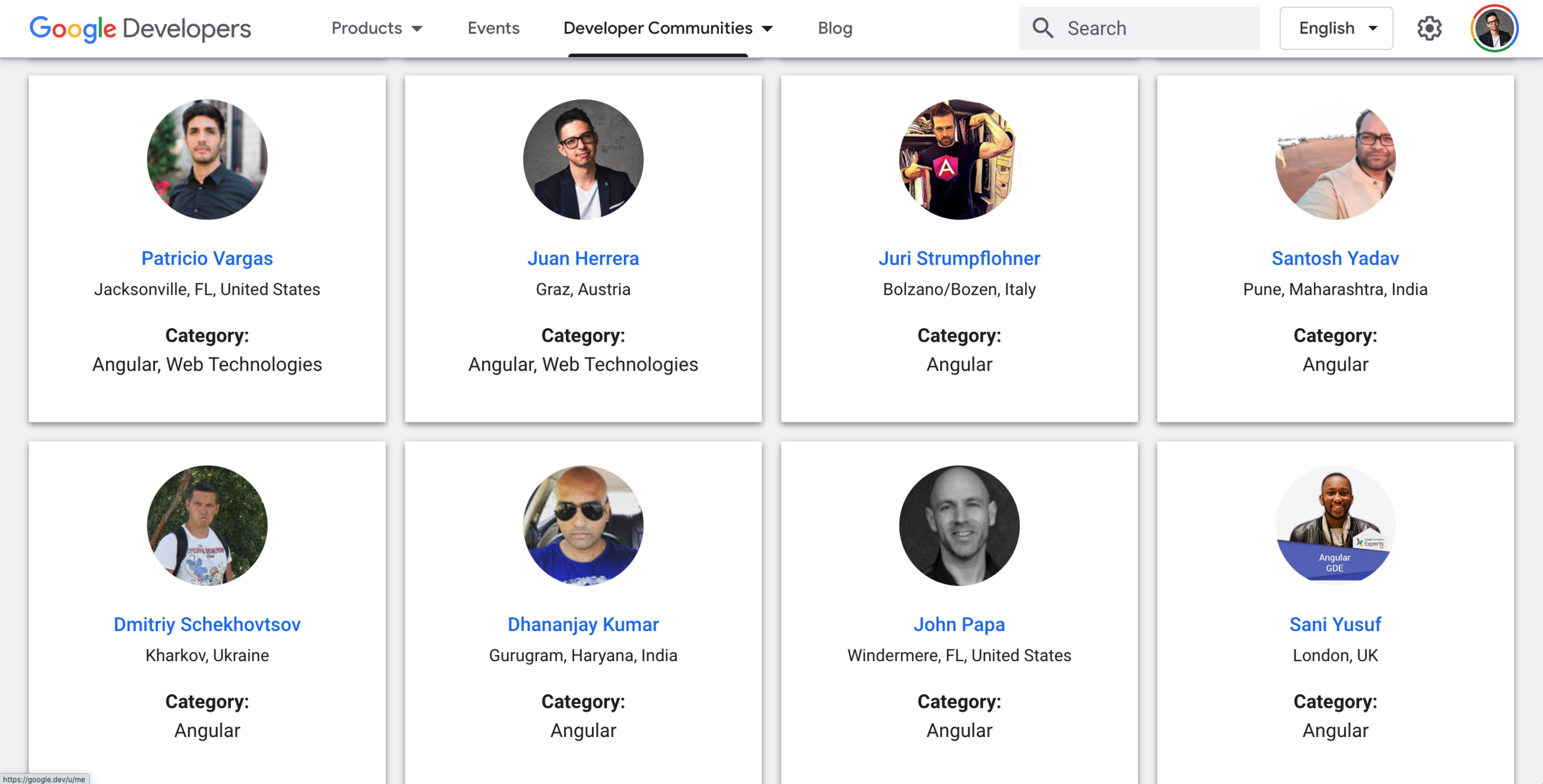Click the Google Developers logo

point(140,28)
